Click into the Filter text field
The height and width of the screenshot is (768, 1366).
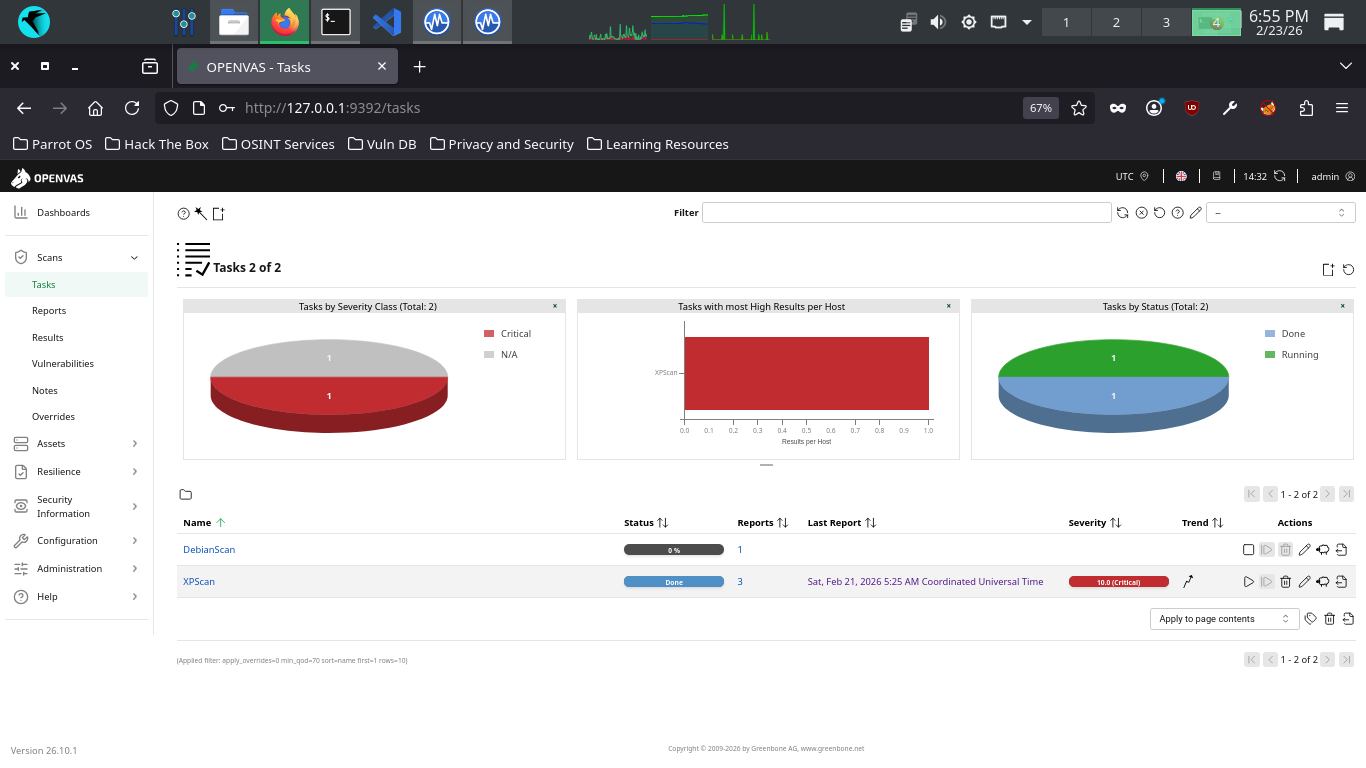pos(906,213)
